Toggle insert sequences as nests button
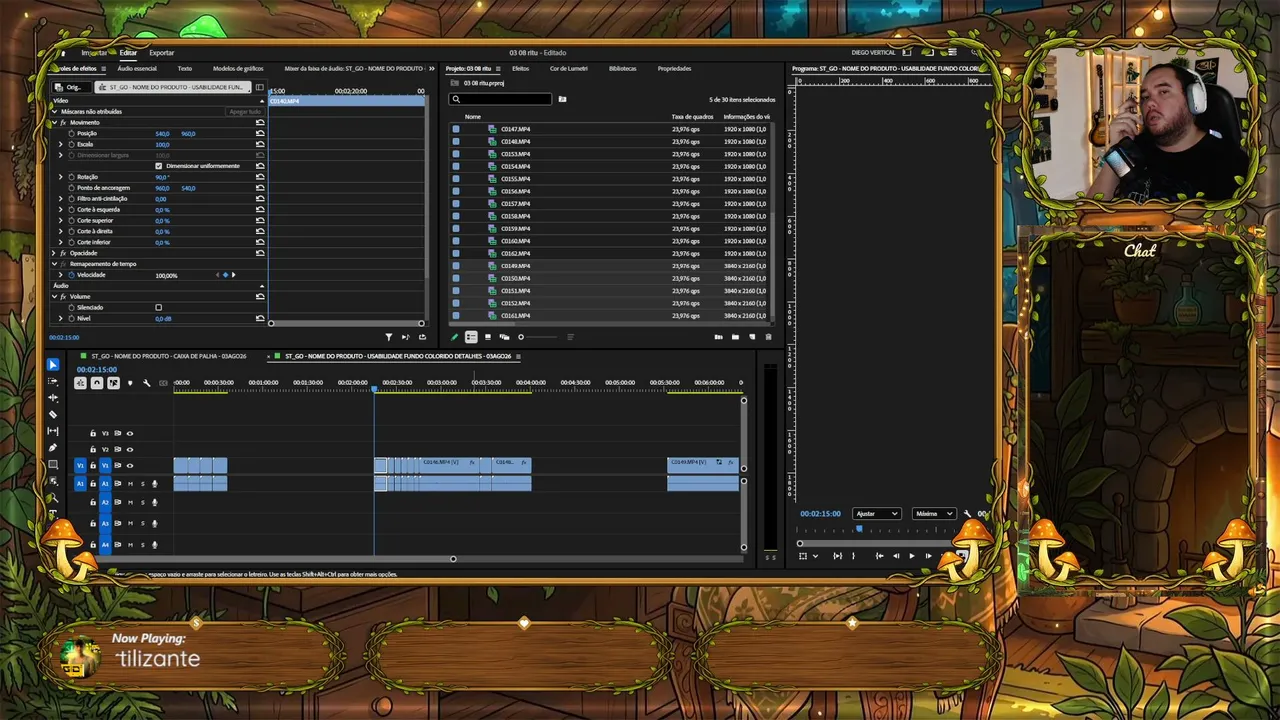 80,383
